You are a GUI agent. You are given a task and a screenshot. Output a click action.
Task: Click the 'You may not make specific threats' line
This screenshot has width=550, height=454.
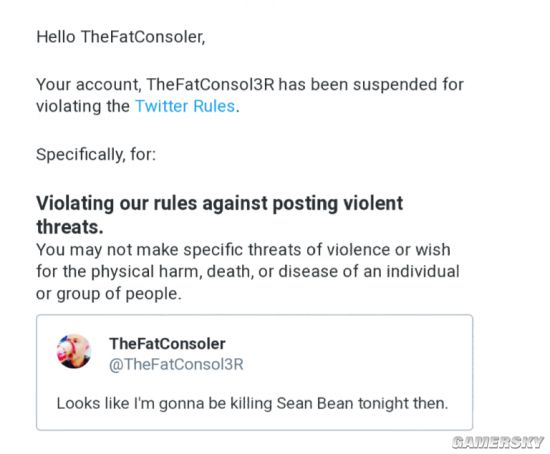pos(243,250)
